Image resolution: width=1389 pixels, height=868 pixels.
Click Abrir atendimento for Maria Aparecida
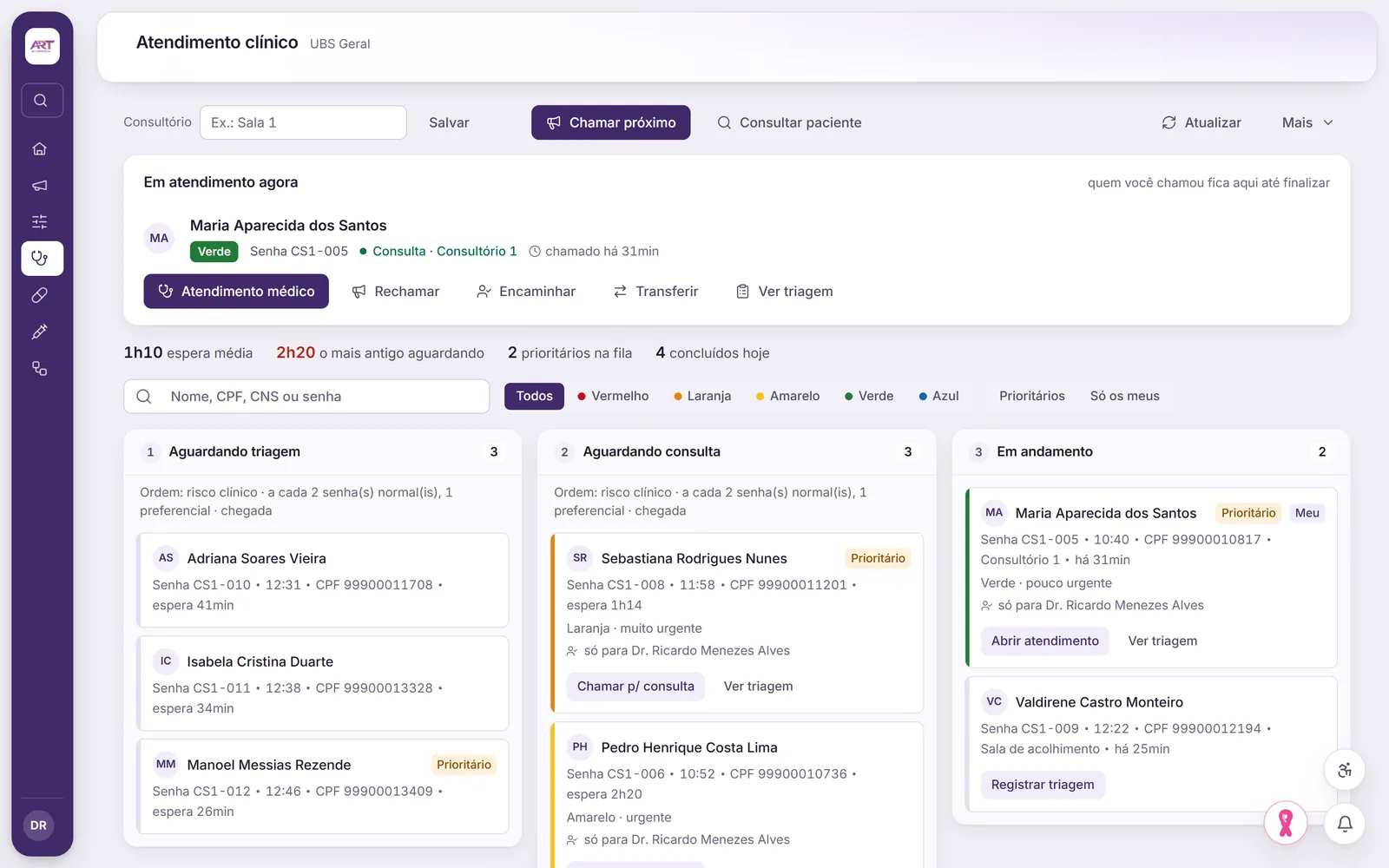point(1044,641)
